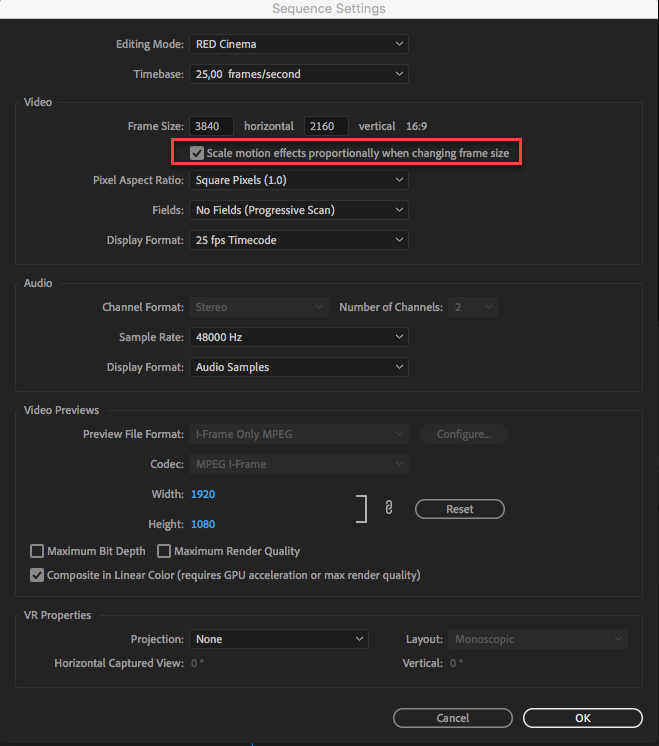Click the VR Vertical captured view value
This screenshot has width=659, height=746.
point(456,663)
